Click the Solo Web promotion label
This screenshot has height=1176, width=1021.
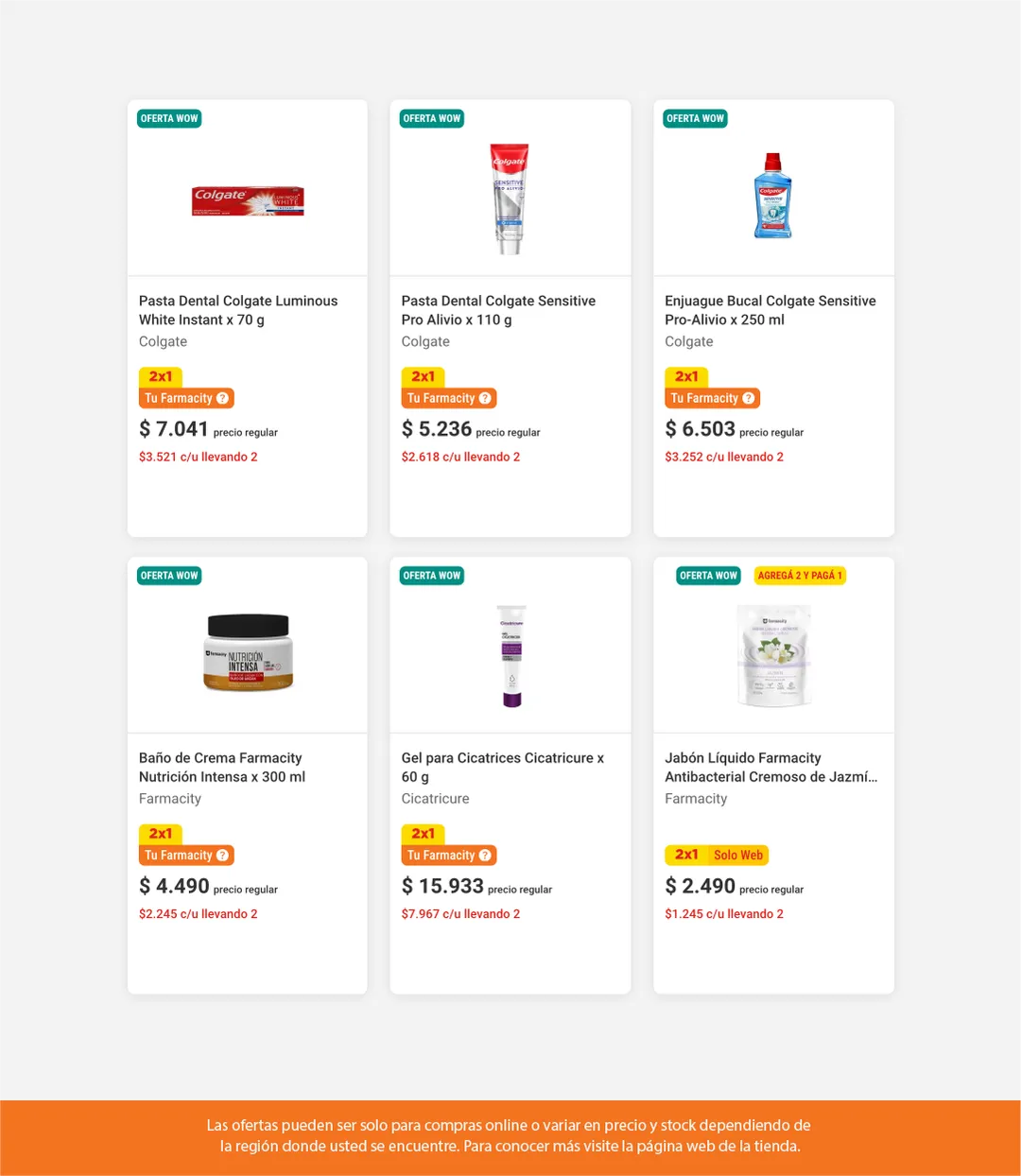[738, 856]
